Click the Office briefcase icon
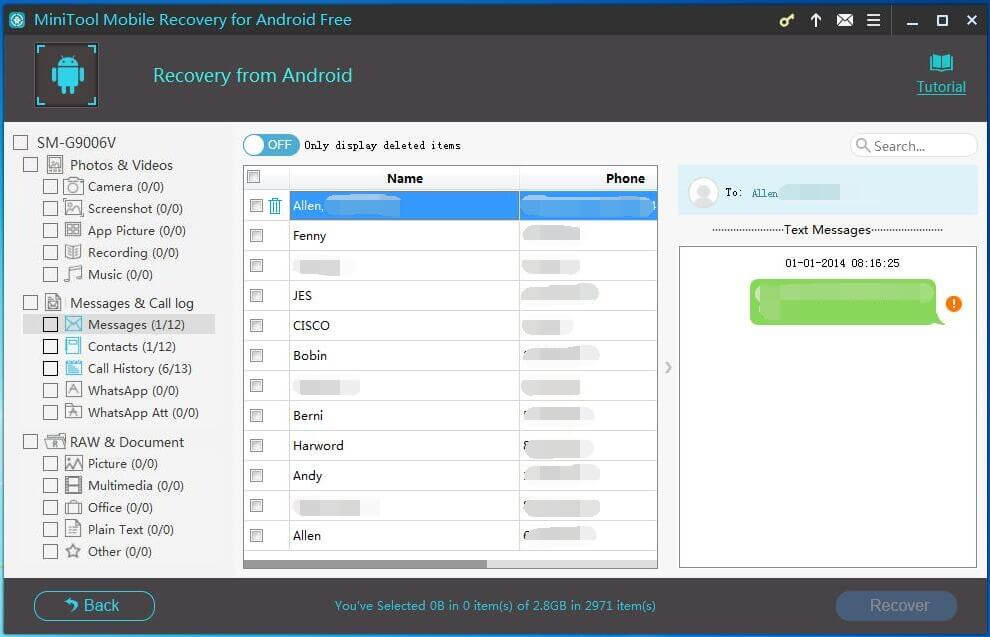This screenshot has width=990, height=637. [x=73, y=507]
